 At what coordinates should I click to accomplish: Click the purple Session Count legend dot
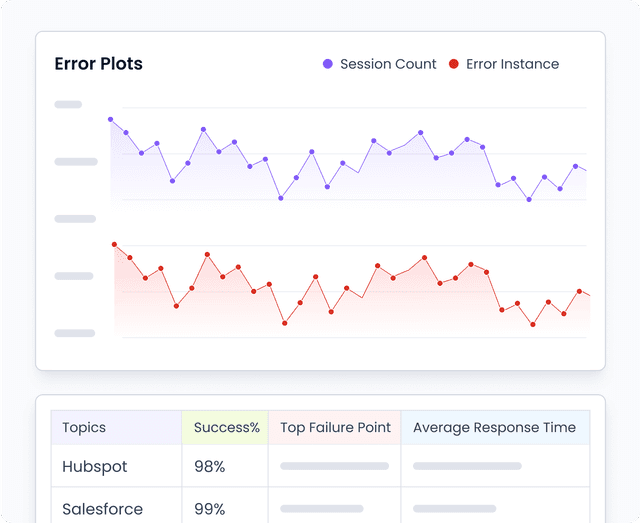point(328,64)
